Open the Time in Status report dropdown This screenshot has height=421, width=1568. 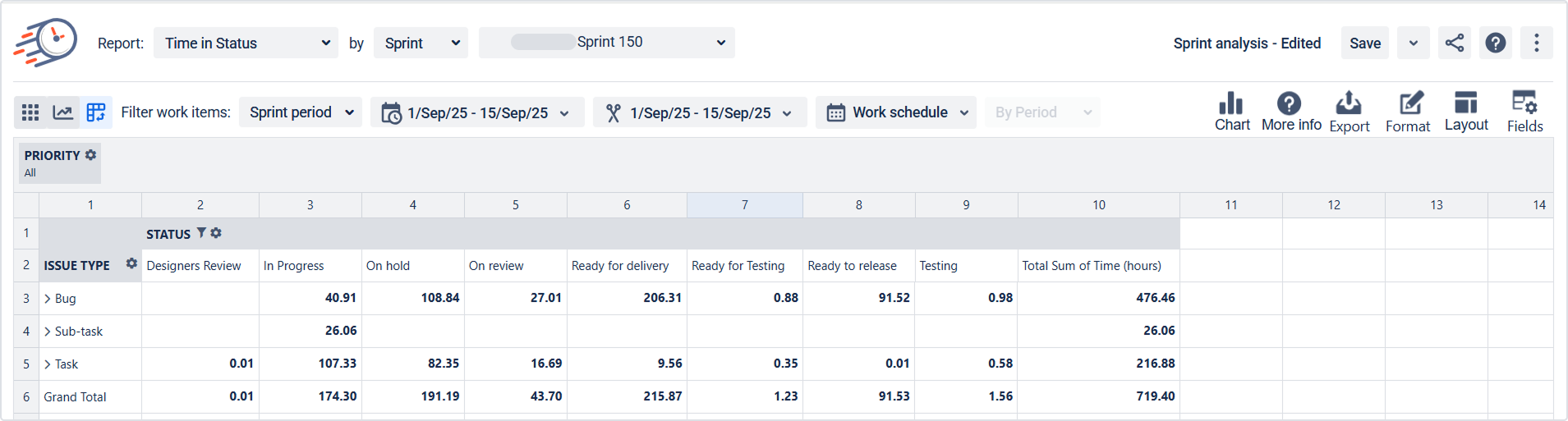pyautogui.click(x=246, y=43)
